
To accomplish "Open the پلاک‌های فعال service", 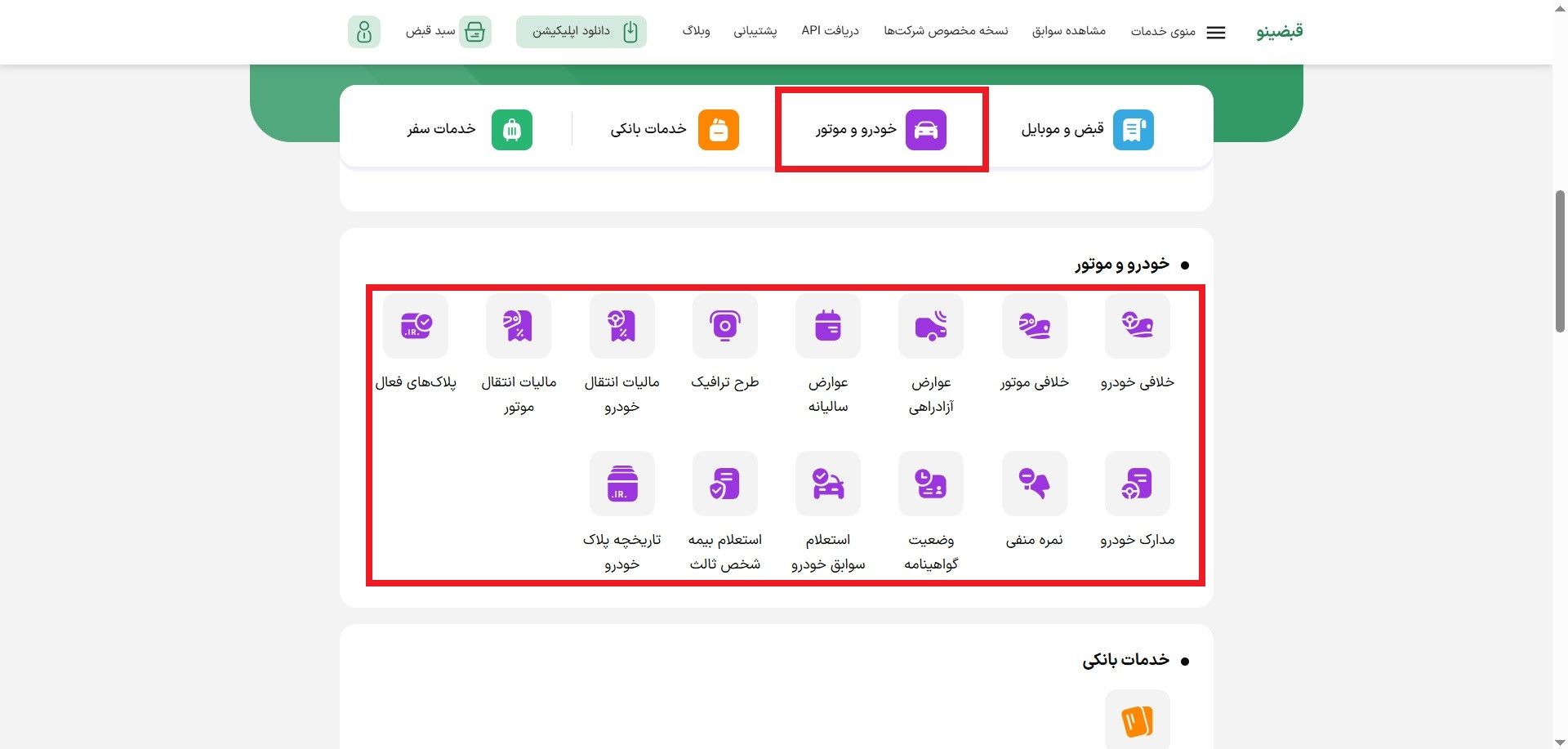I will pos(415,325).
